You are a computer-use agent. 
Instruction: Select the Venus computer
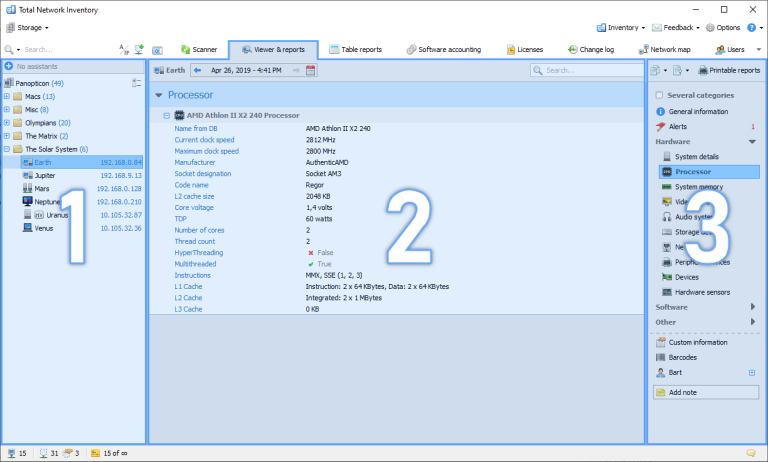click(82, 228)
